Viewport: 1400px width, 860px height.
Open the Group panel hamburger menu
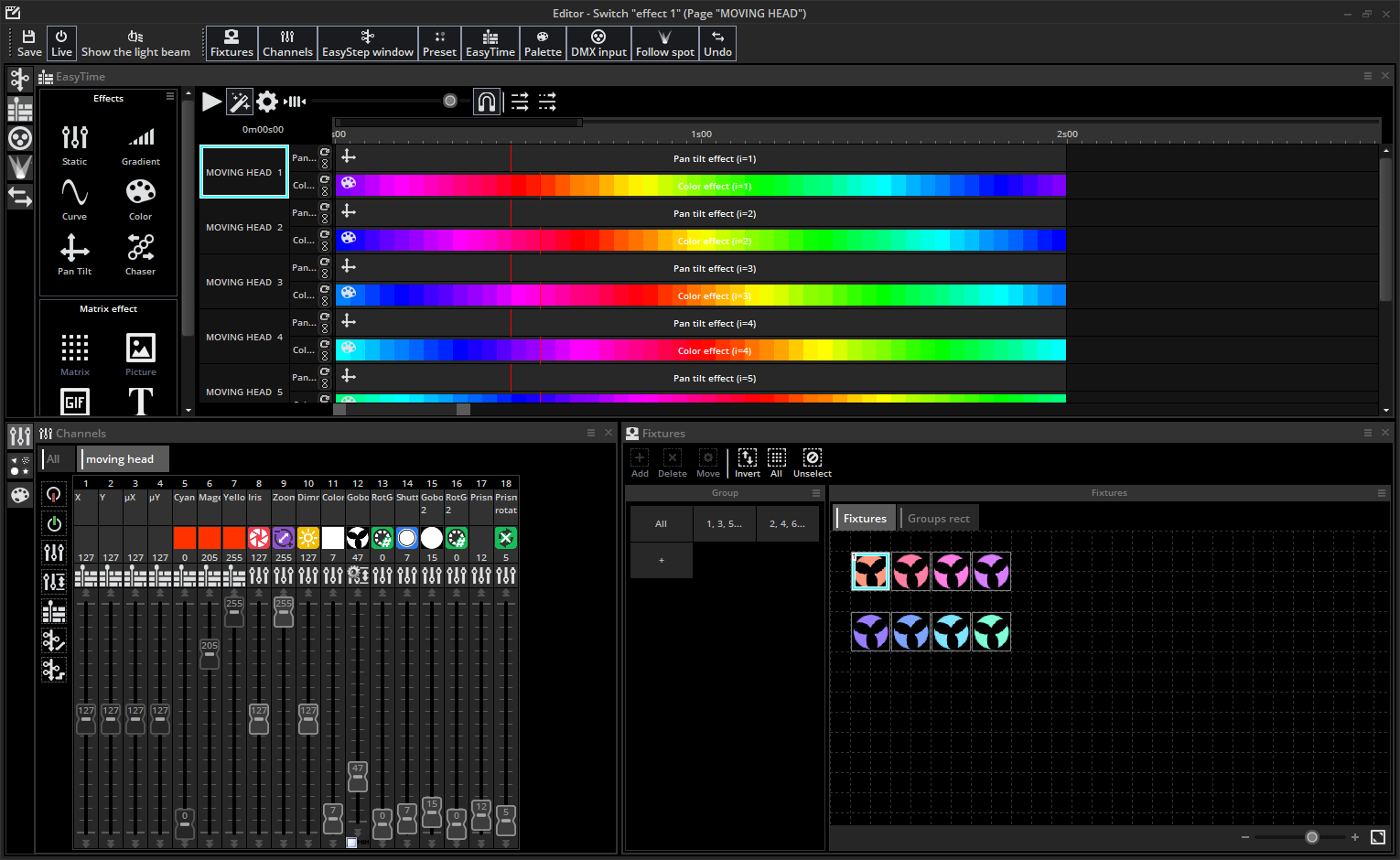click(816, 493)
